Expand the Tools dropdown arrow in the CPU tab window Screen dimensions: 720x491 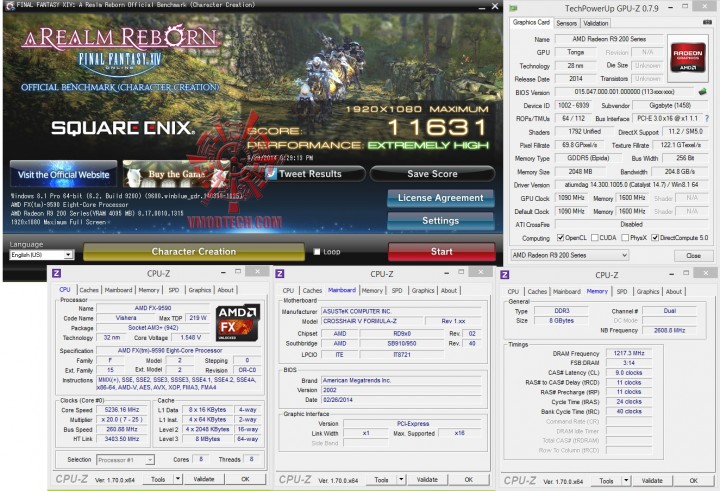pos(178,479)
